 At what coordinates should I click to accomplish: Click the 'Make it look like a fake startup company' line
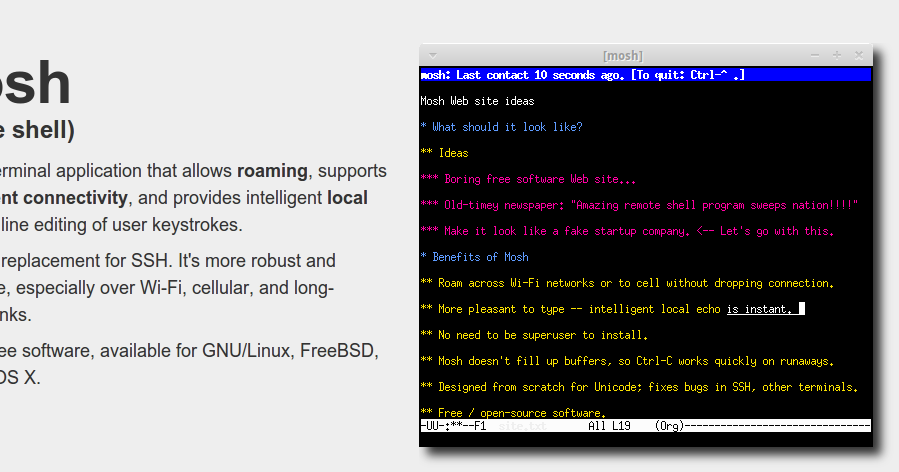click(627, 231)
